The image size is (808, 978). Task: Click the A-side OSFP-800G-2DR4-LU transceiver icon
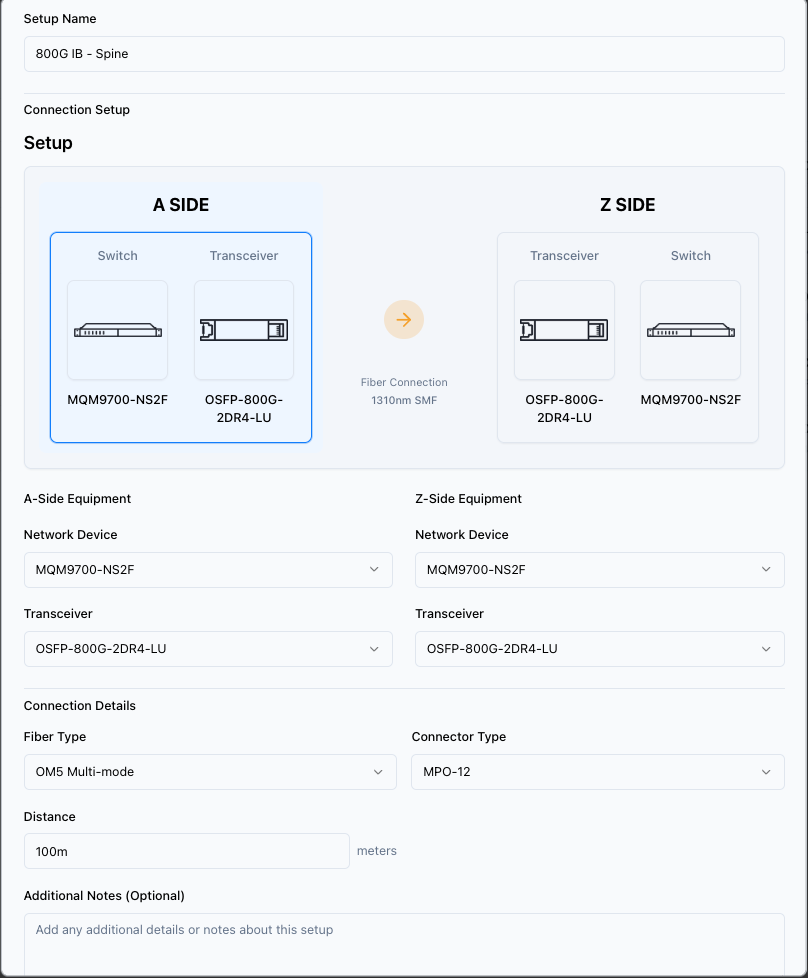[x=244, y=330]
